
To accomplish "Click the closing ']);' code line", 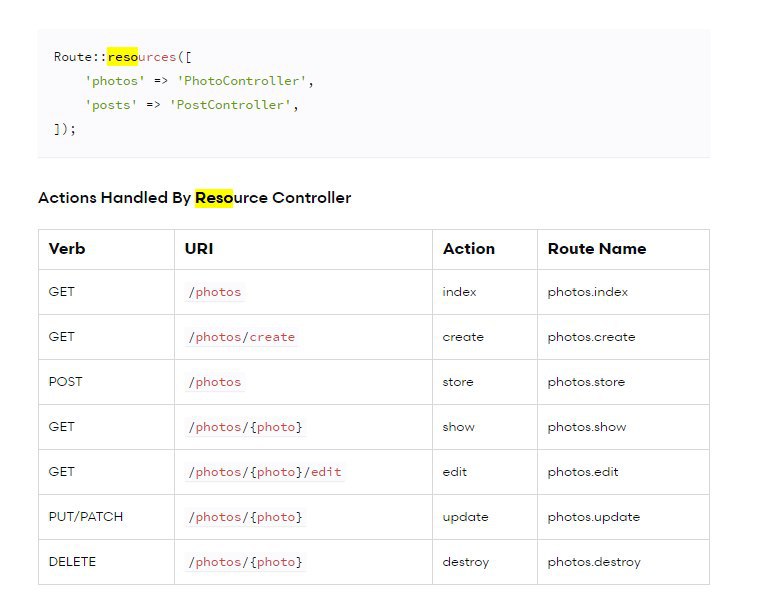I will pos(65,129).
